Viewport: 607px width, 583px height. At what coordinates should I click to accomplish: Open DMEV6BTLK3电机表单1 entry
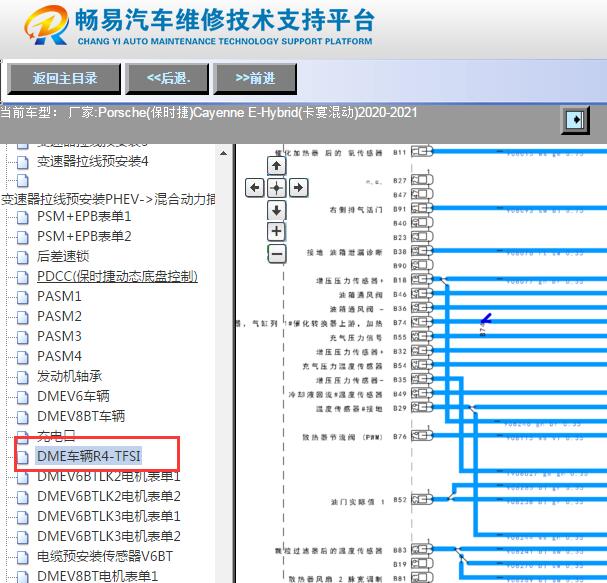pyautogui.click(x=108, y=516)
